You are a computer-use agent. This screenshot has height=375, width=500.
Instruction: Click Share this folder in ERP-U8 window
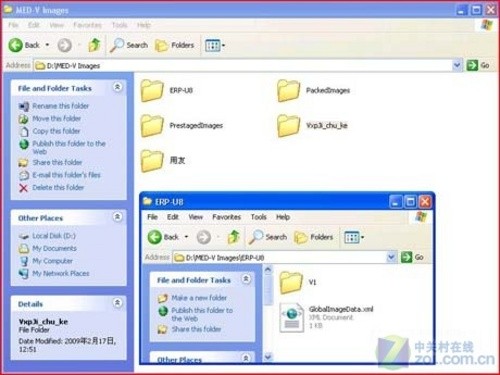189,329
